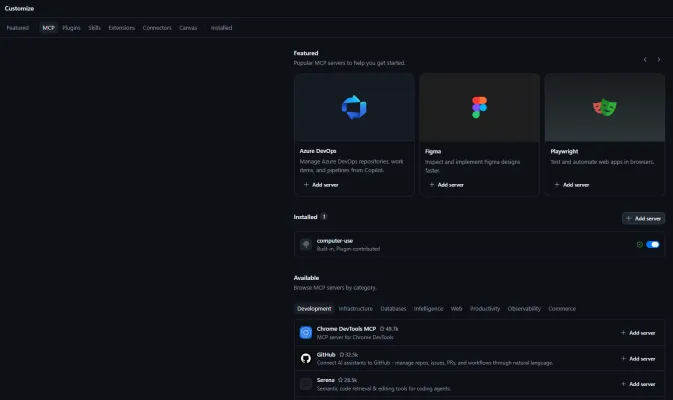673x400 pixels.
Task: Open the Serena server title
Action: click(x=325, y=380)
